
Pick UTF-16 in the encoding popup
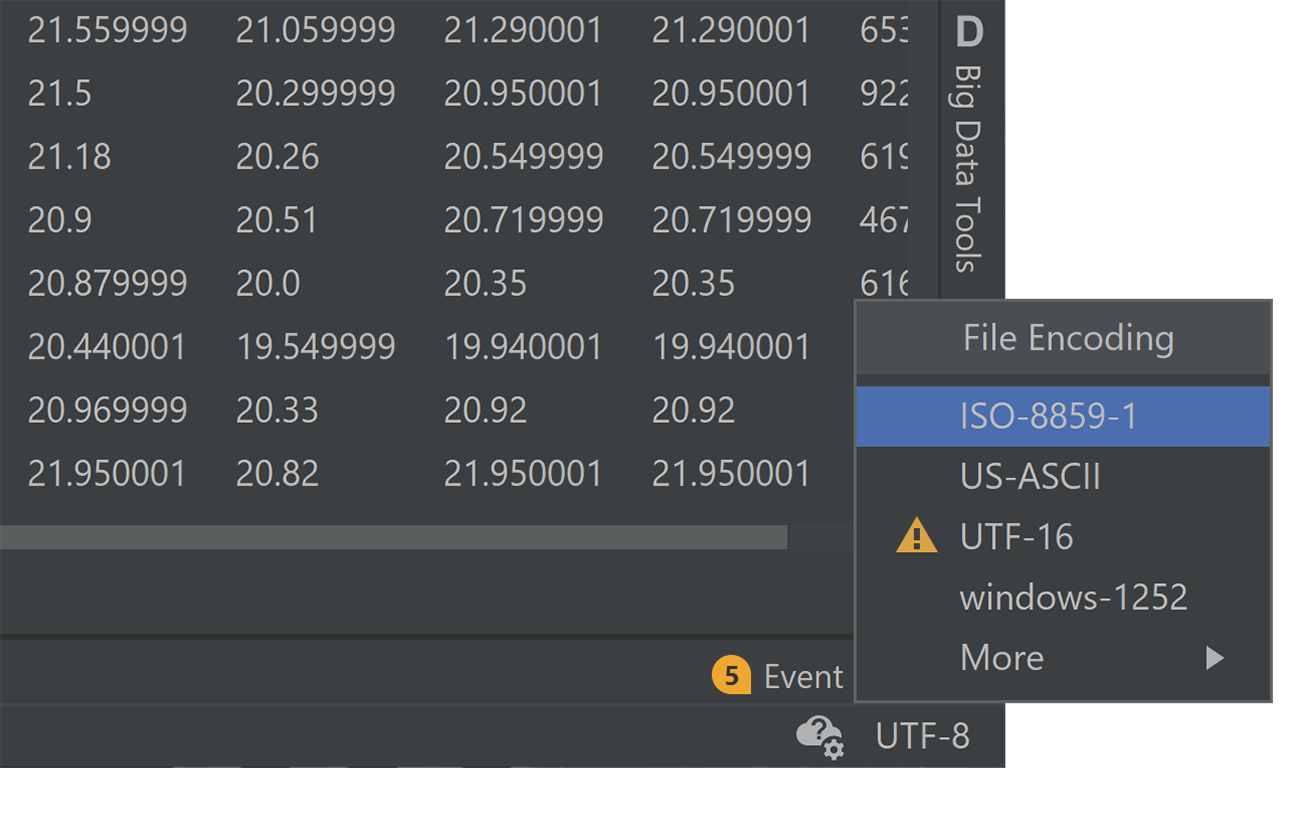tap(1016, 537)
